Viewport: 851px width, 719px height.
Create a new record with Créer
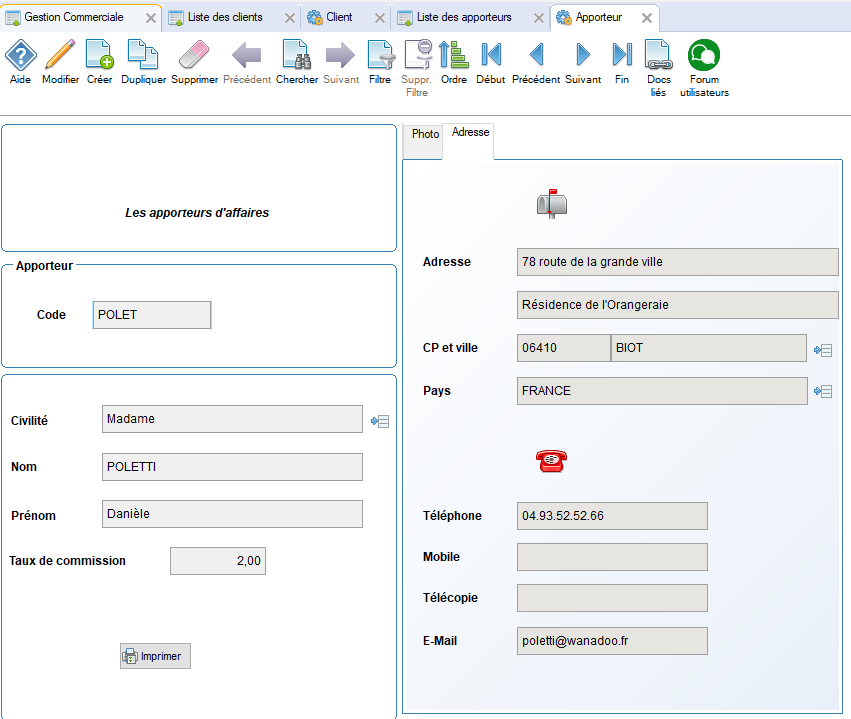pos(100,55)
